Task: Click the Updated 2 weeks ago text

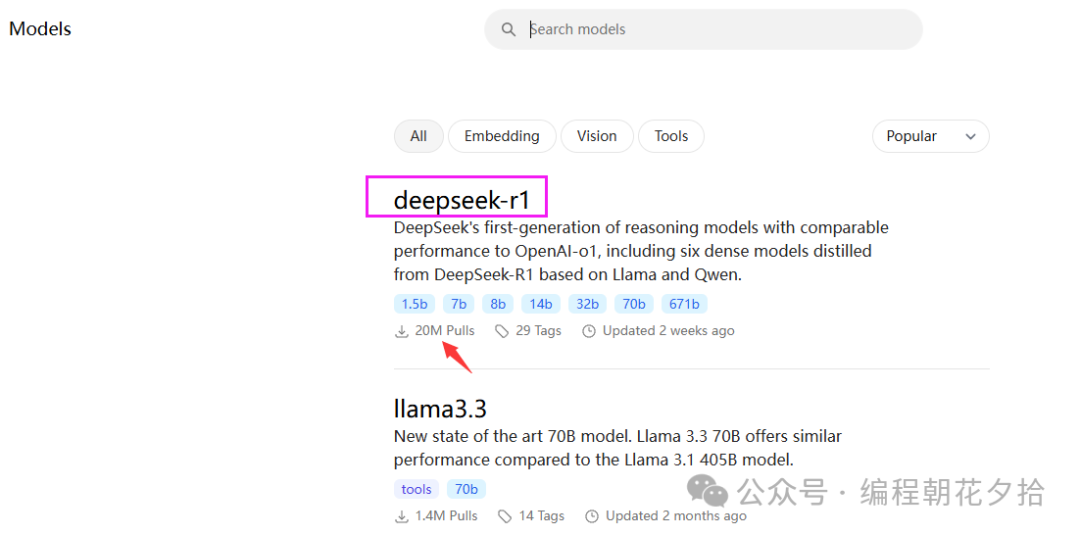Action: [669, 331]
